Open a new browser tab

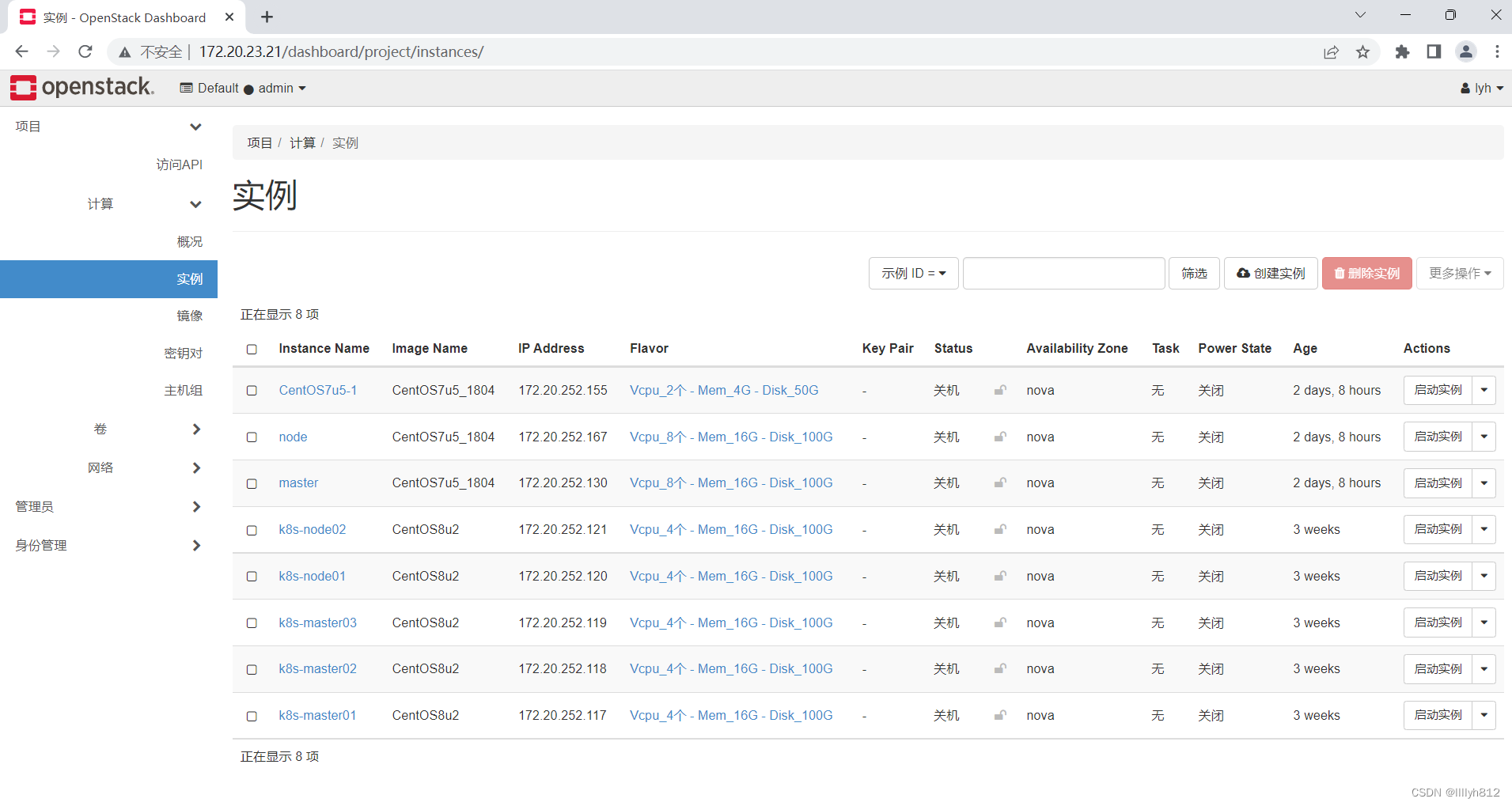pyautogui.click(x=267, y=17)
